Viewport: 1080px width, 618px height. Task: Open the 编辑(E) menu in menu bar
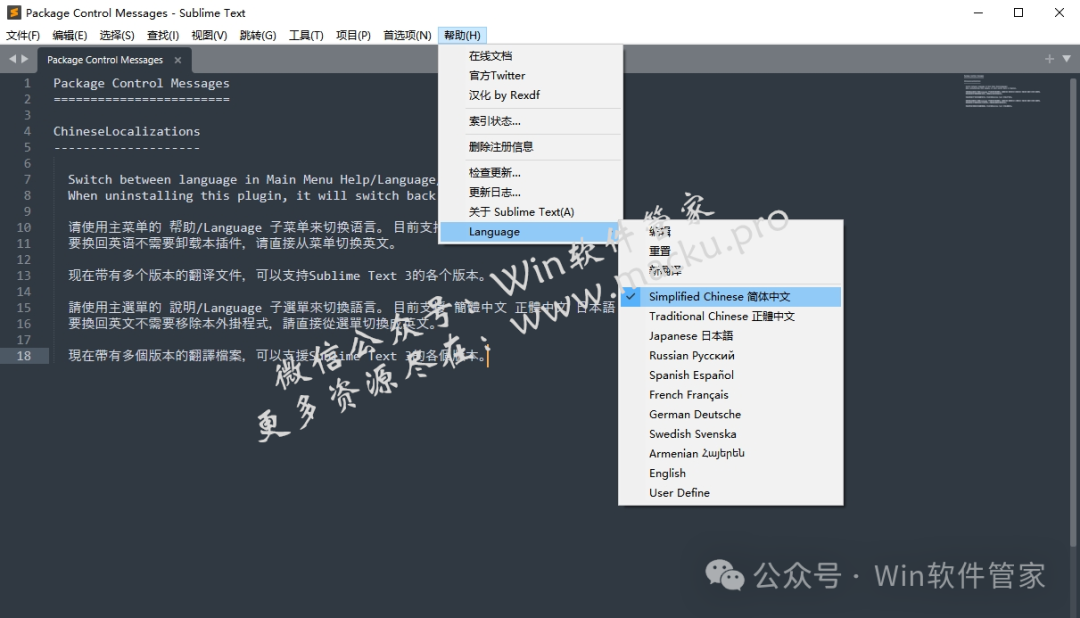(70, 35)
